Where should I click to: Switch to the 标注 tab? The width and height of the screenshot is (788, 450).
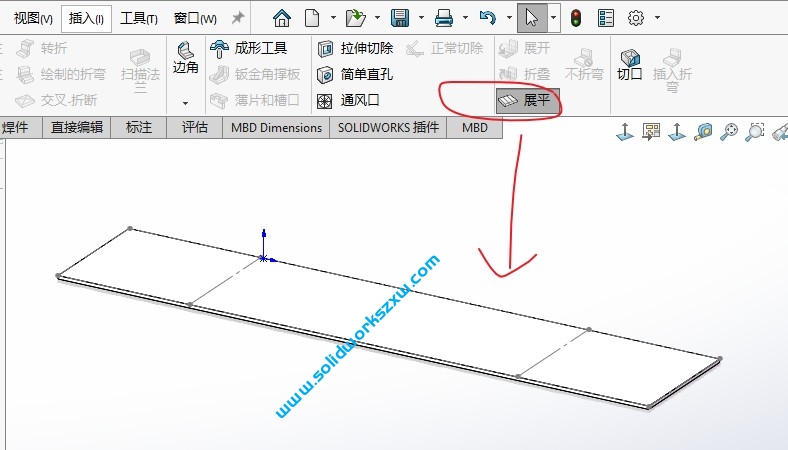click(x=139, y=128)
